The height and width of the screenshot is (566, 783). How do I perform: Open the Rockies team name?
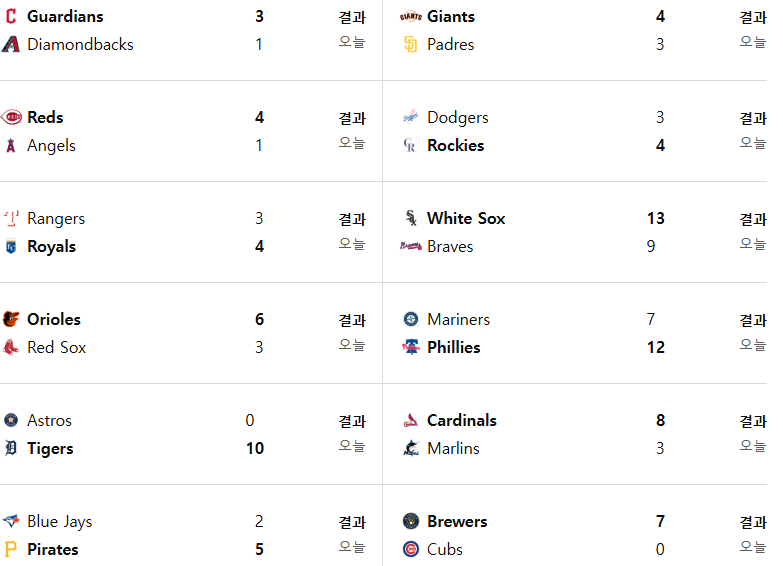pos(455,145)
